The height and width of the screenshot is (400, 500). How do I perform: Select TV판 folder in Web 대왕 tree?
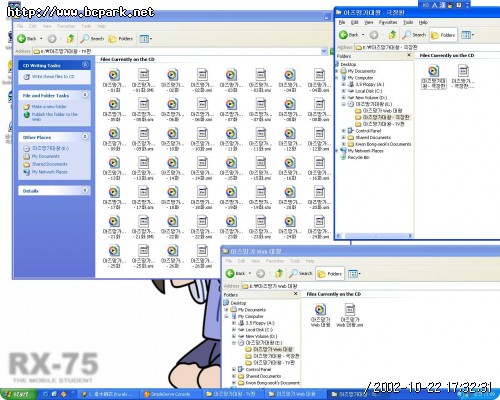[274, 362]
